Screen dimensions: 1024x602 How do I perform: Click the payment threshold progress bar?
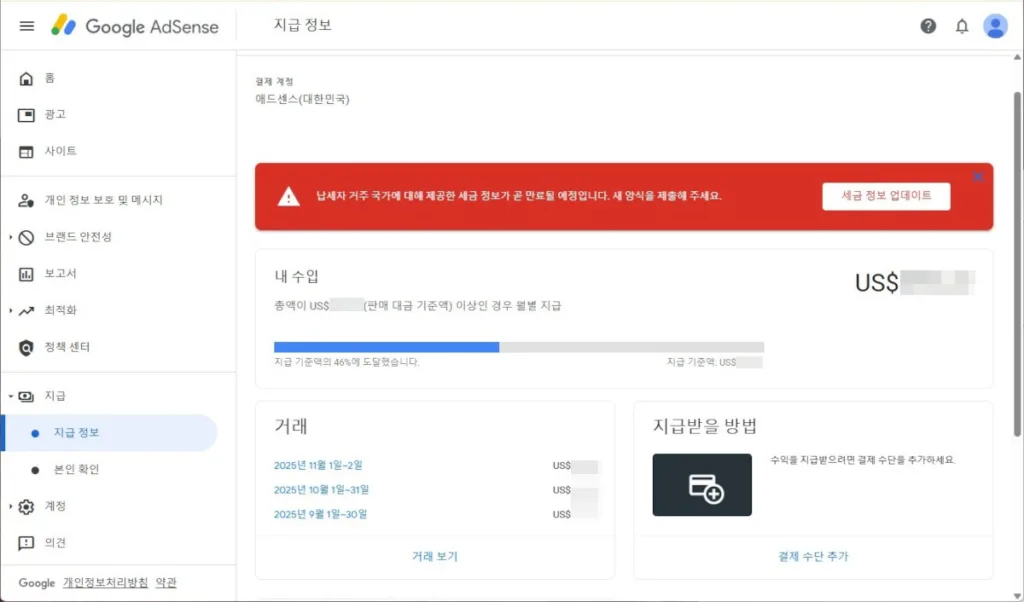coord(517,347)
